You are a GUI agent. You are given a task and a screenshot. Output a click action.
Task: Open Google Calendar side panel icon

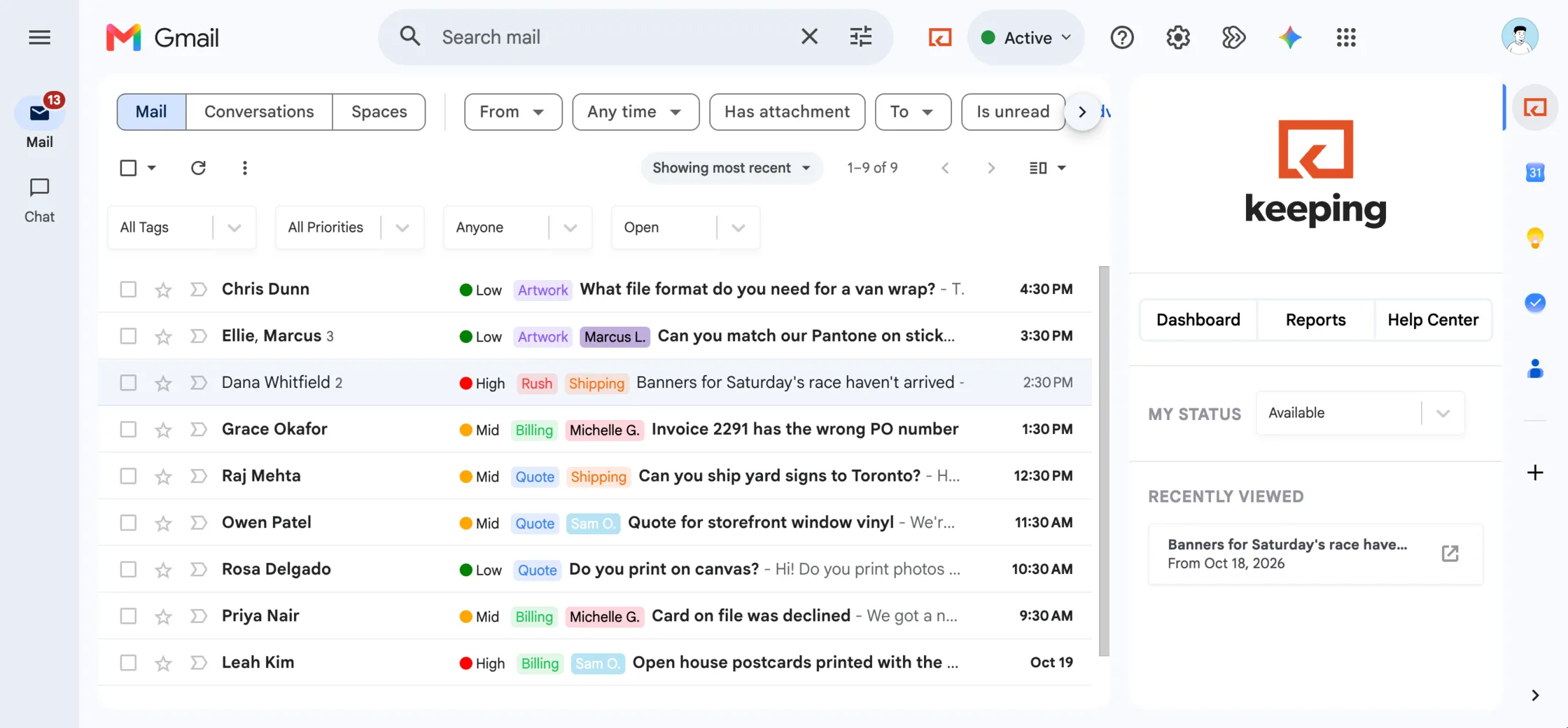click(x=1534, y=172)
